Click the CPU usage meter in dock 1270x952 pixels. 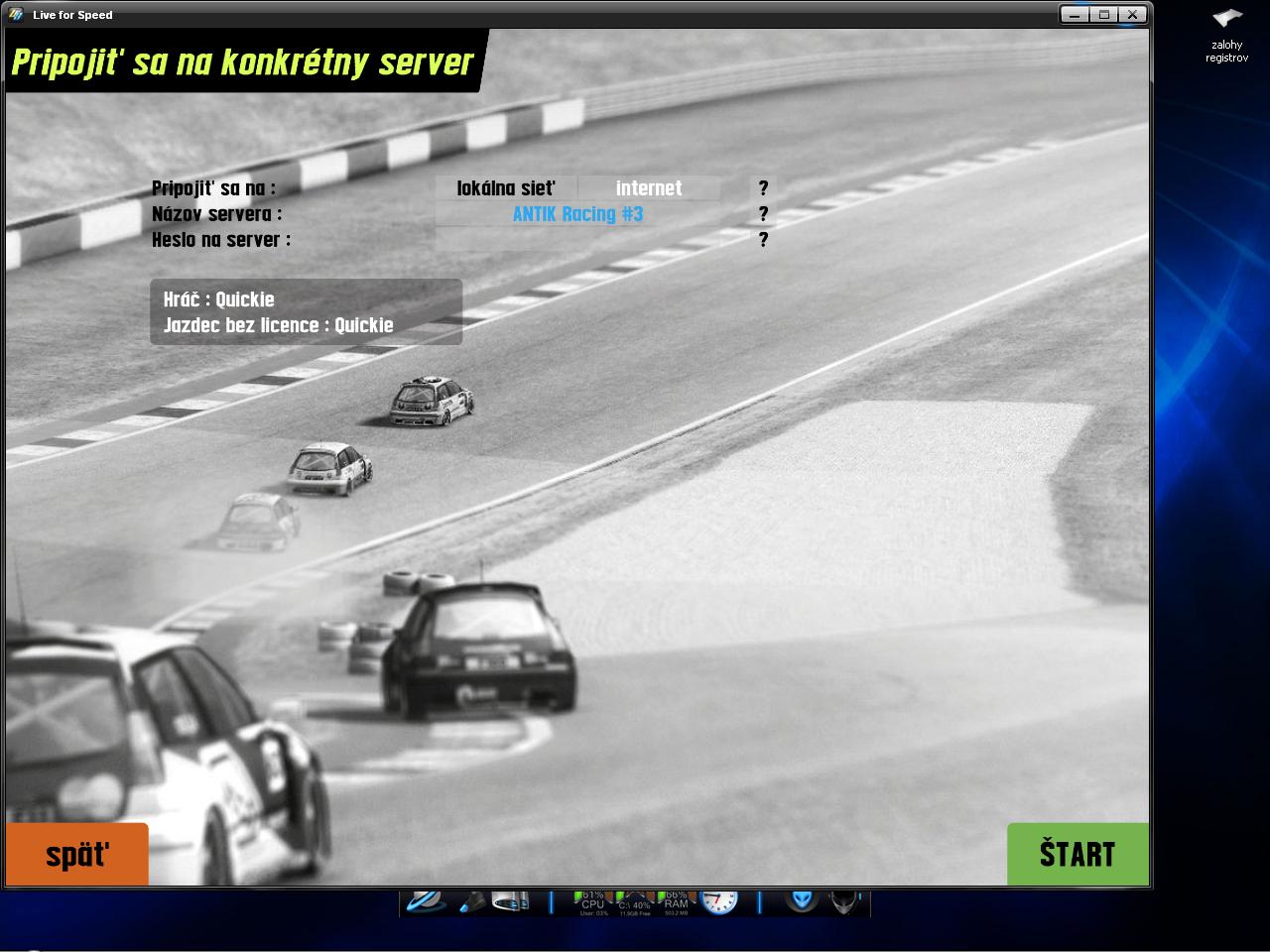(592, 901)
